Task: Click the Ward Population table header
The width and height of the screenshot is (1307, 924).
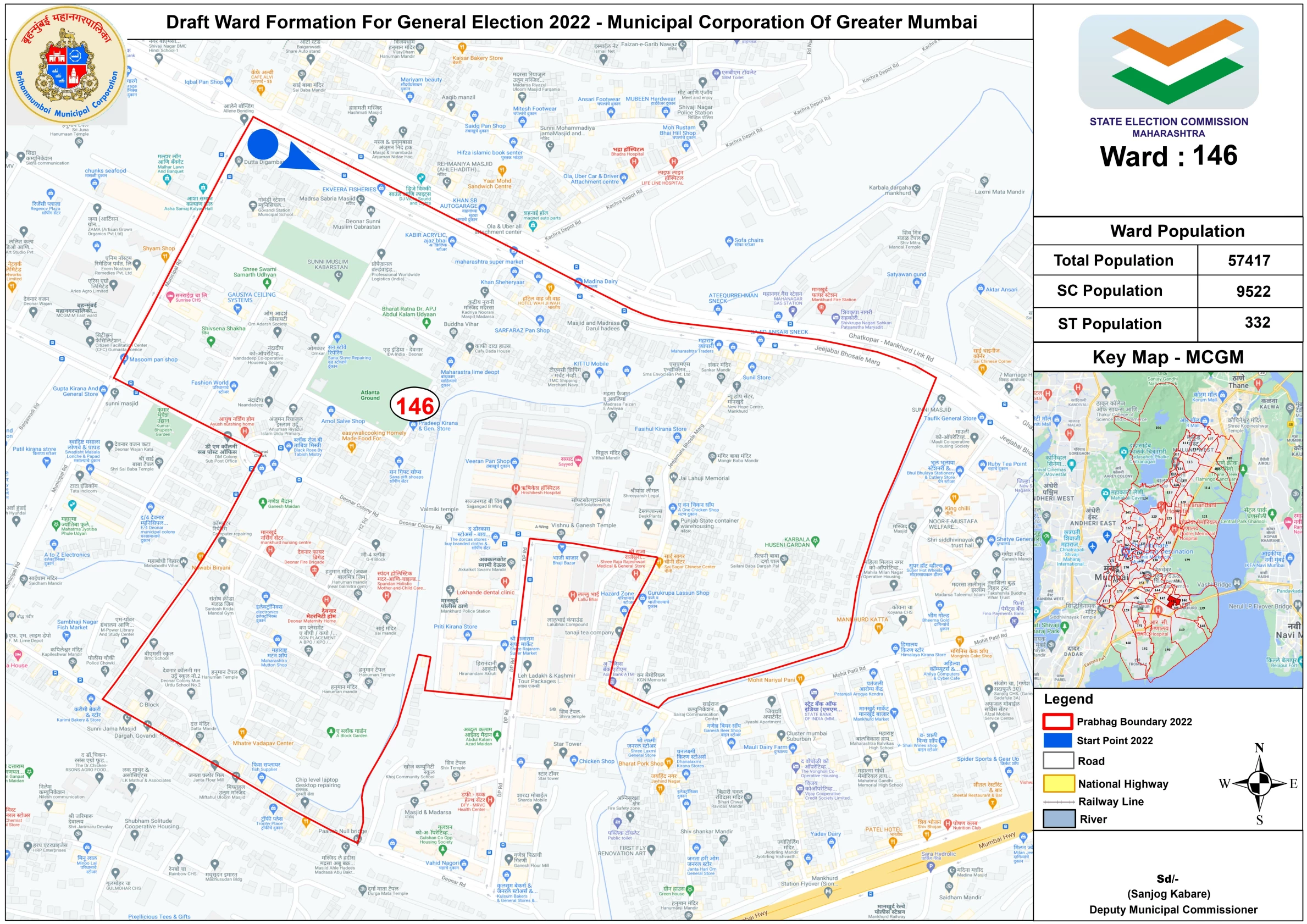Action: point(1177,231)
